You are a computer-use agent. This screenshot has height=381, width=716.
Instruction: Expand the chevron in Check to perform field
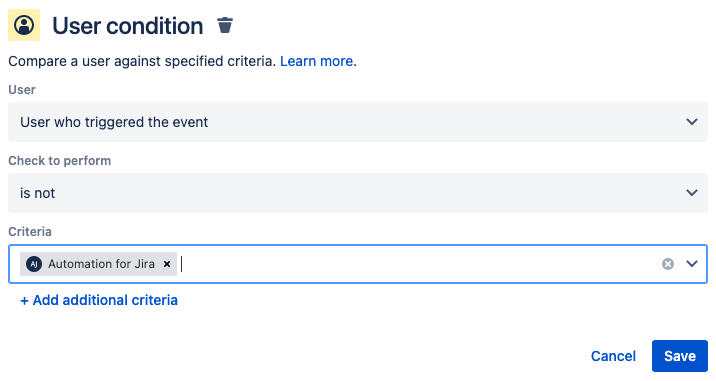point(692,193)
